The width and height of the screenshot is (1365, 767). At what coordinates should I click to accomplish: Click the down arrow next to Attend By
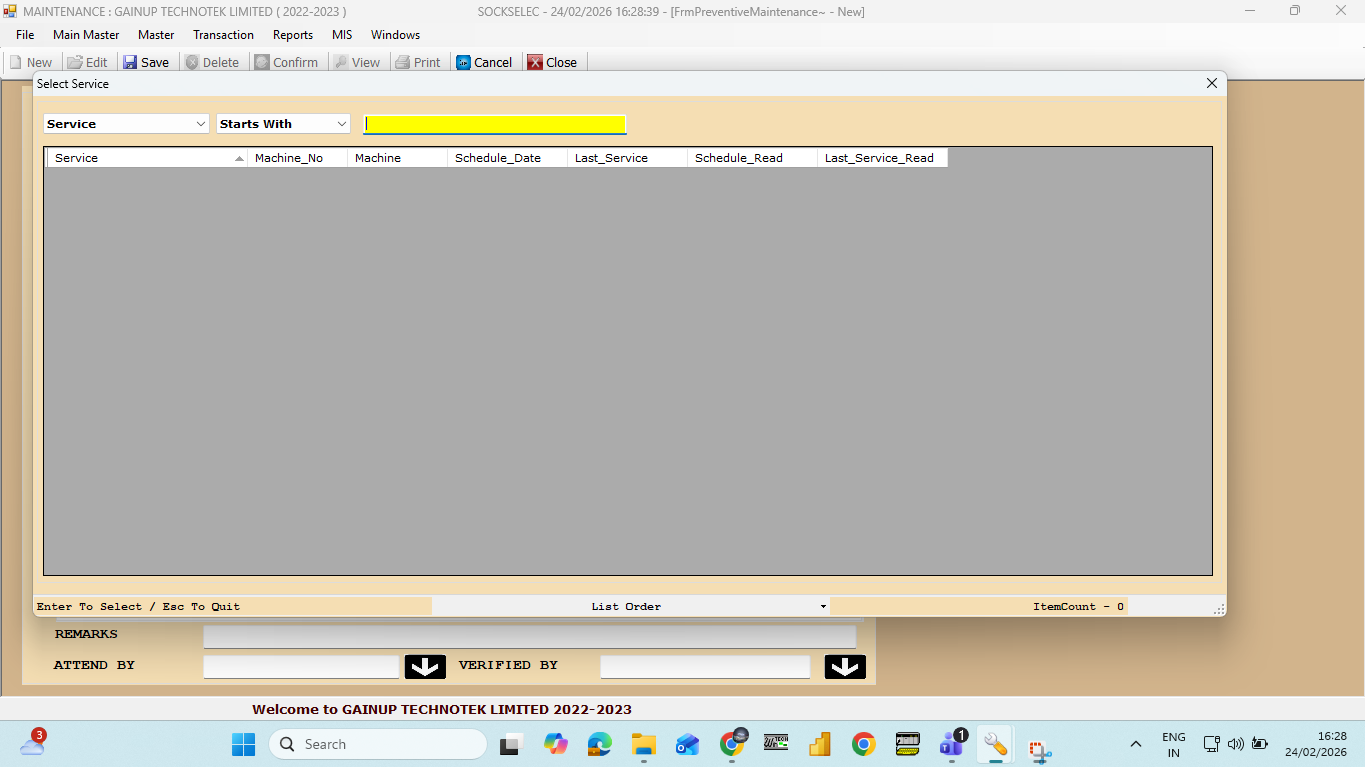pyautogui.click(x=425, y=666)
